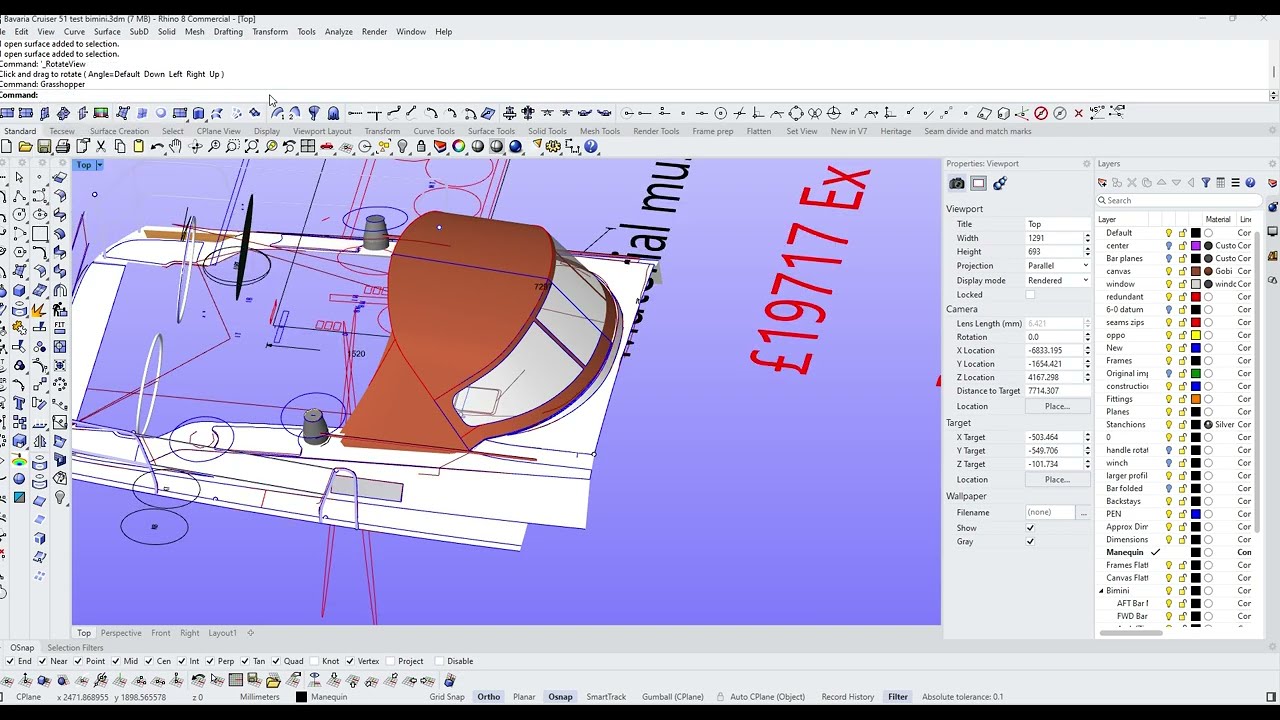This screenshot has height=720, width=1280.
Task: Click the Z Target value stepper
Action: pyautogui.click(x=1087, y=464)
